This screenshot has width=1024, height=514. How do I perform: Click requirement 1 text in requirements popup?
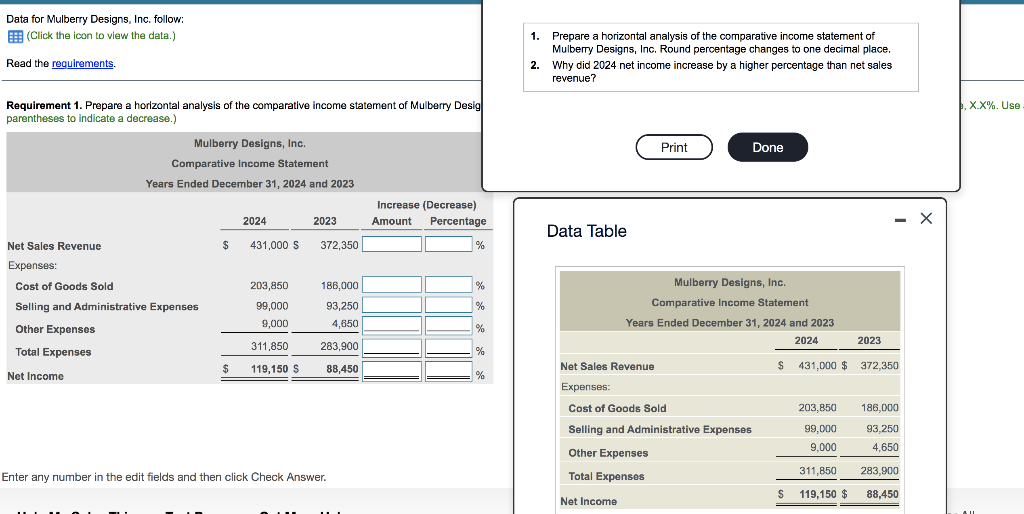(x=721, y=42)
